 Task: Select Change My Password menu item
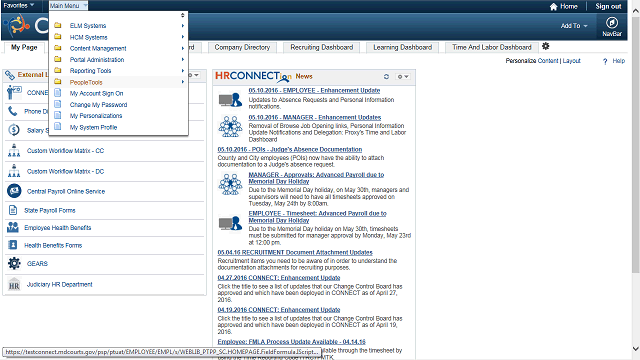tap(98, 104)
